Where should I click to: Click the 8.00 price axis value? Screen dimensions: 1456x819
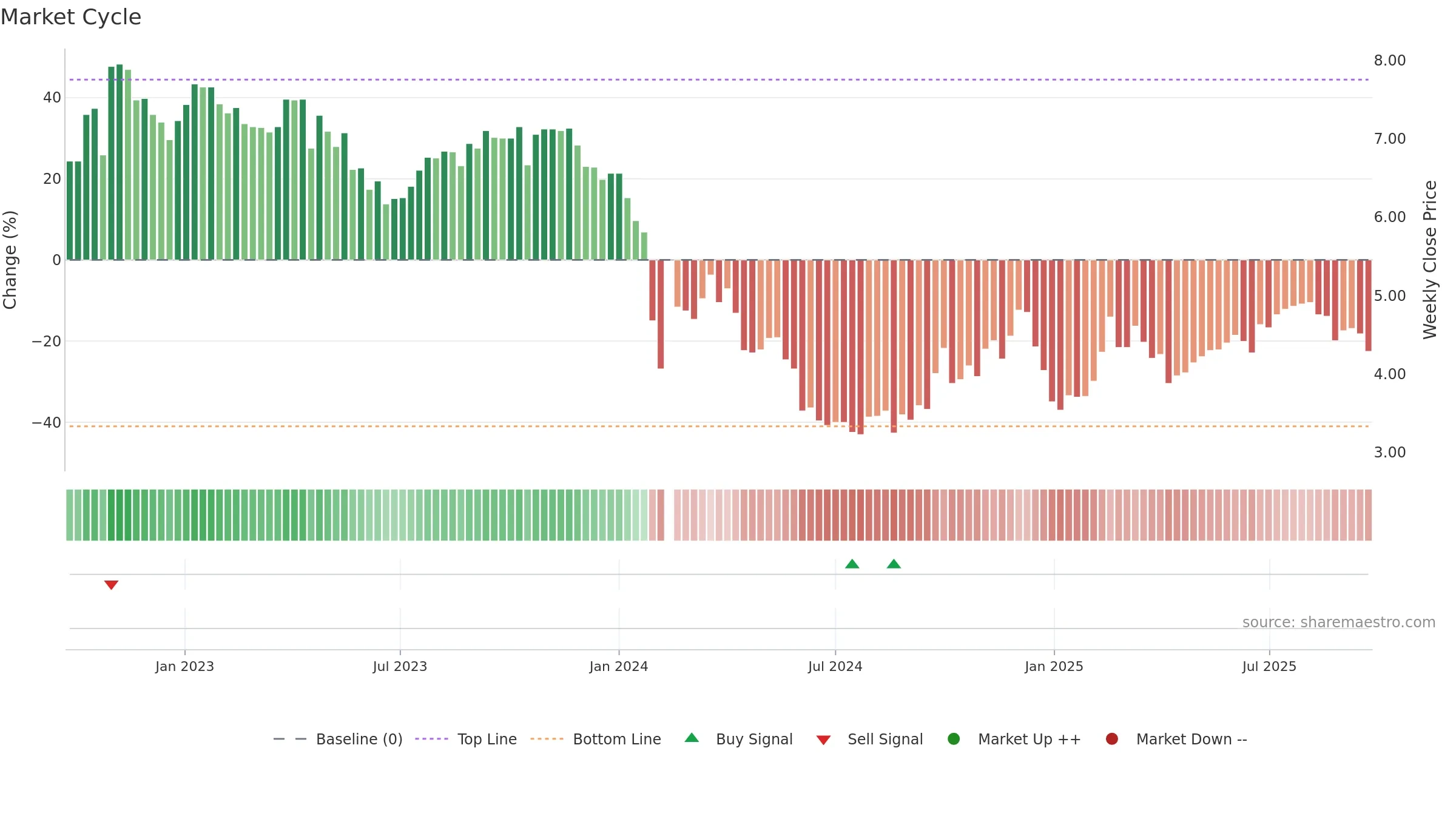[1390, 61]
